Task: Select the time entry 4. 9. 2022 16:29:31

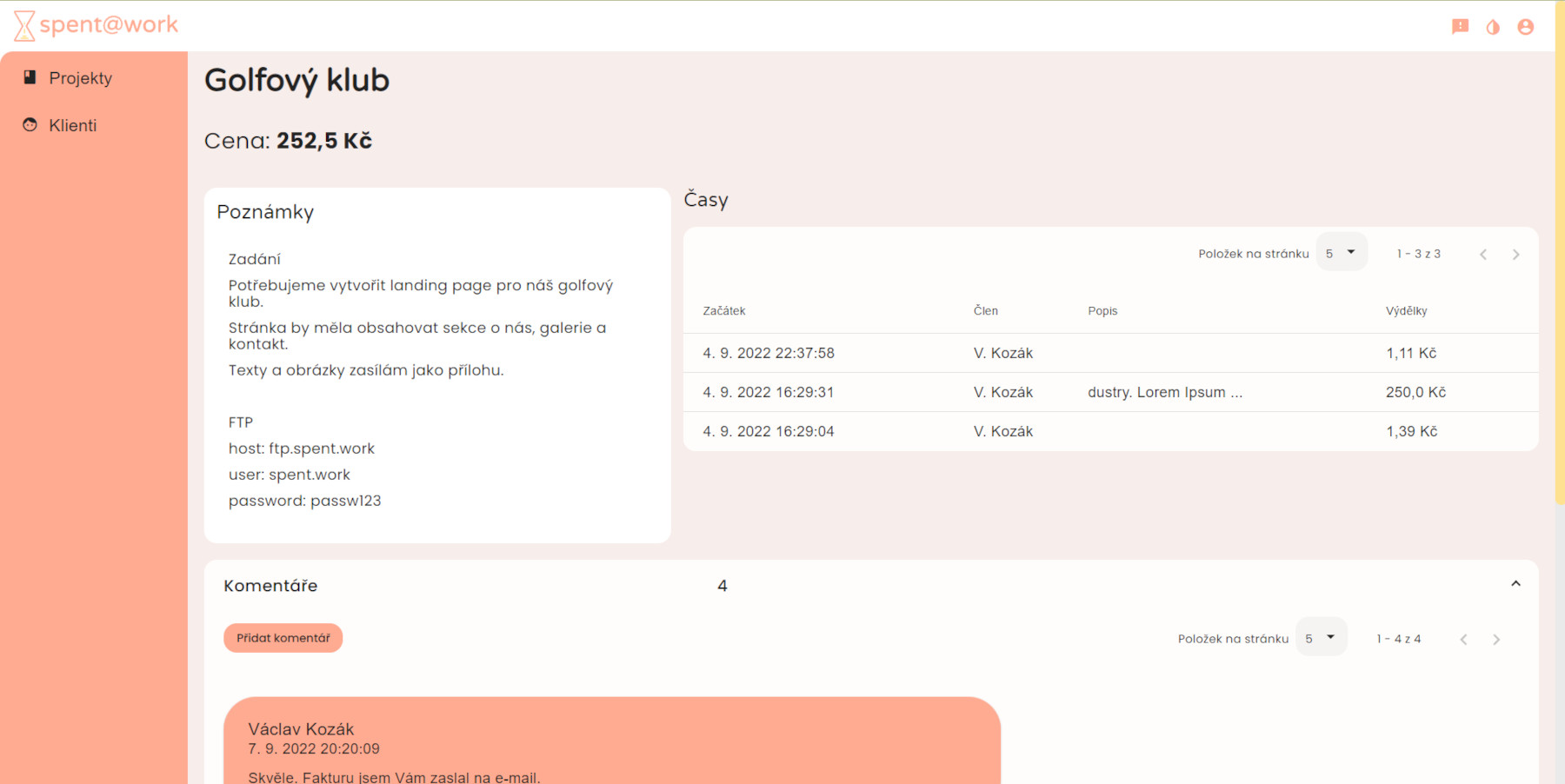Action: point(1111,392)
